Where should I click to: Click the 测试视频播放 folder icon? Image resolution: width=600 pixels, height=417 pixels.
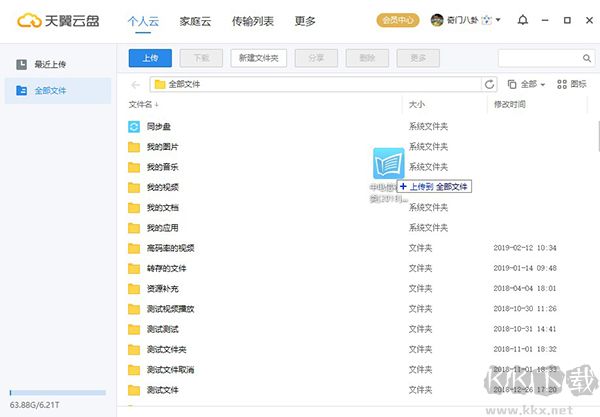click(x=134, y=309)
